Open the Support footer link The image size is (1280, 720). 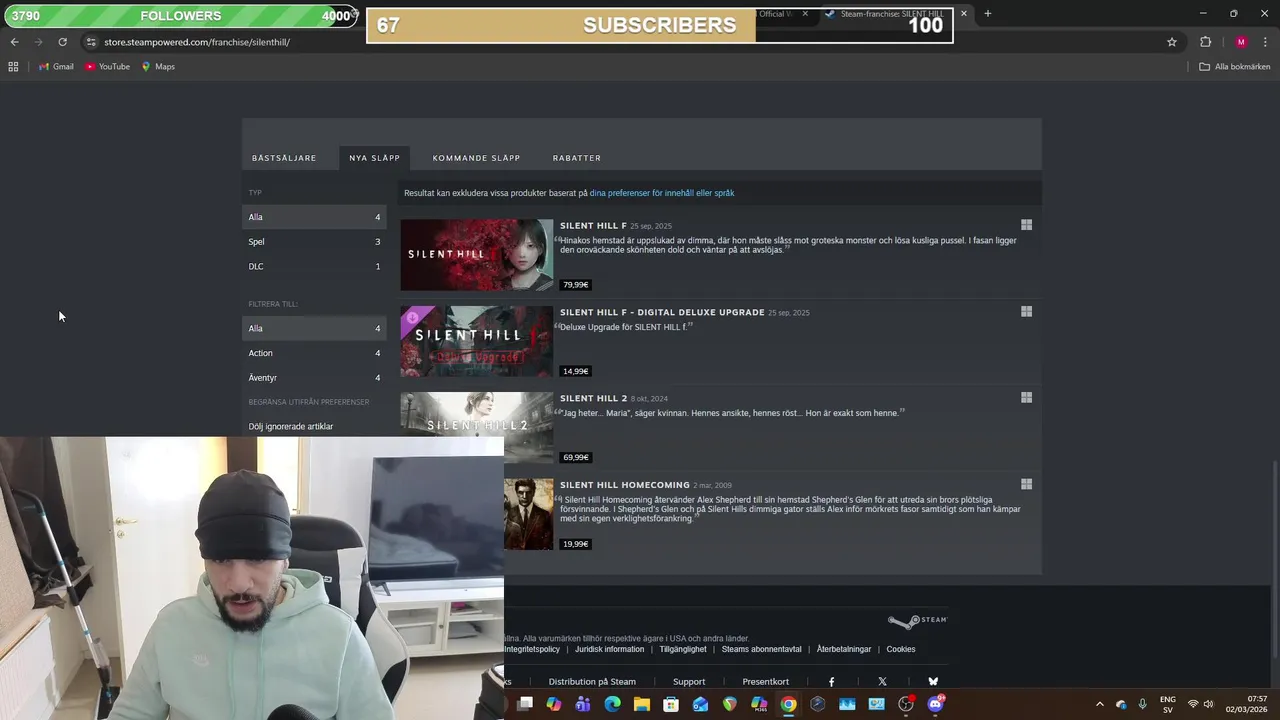click(x=689, y=682)
